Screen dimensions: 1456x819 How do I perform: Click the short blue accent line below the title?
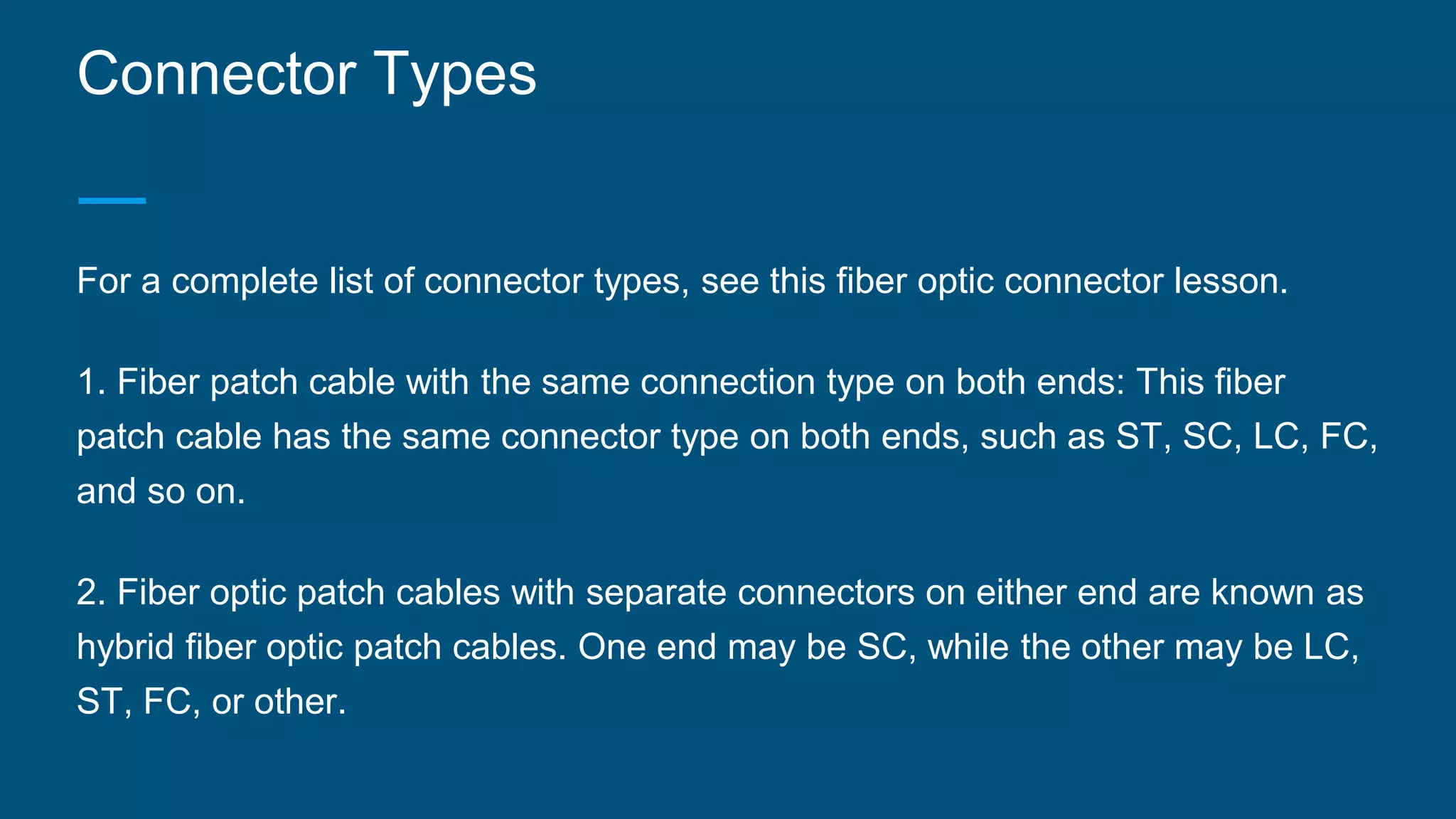112,201
